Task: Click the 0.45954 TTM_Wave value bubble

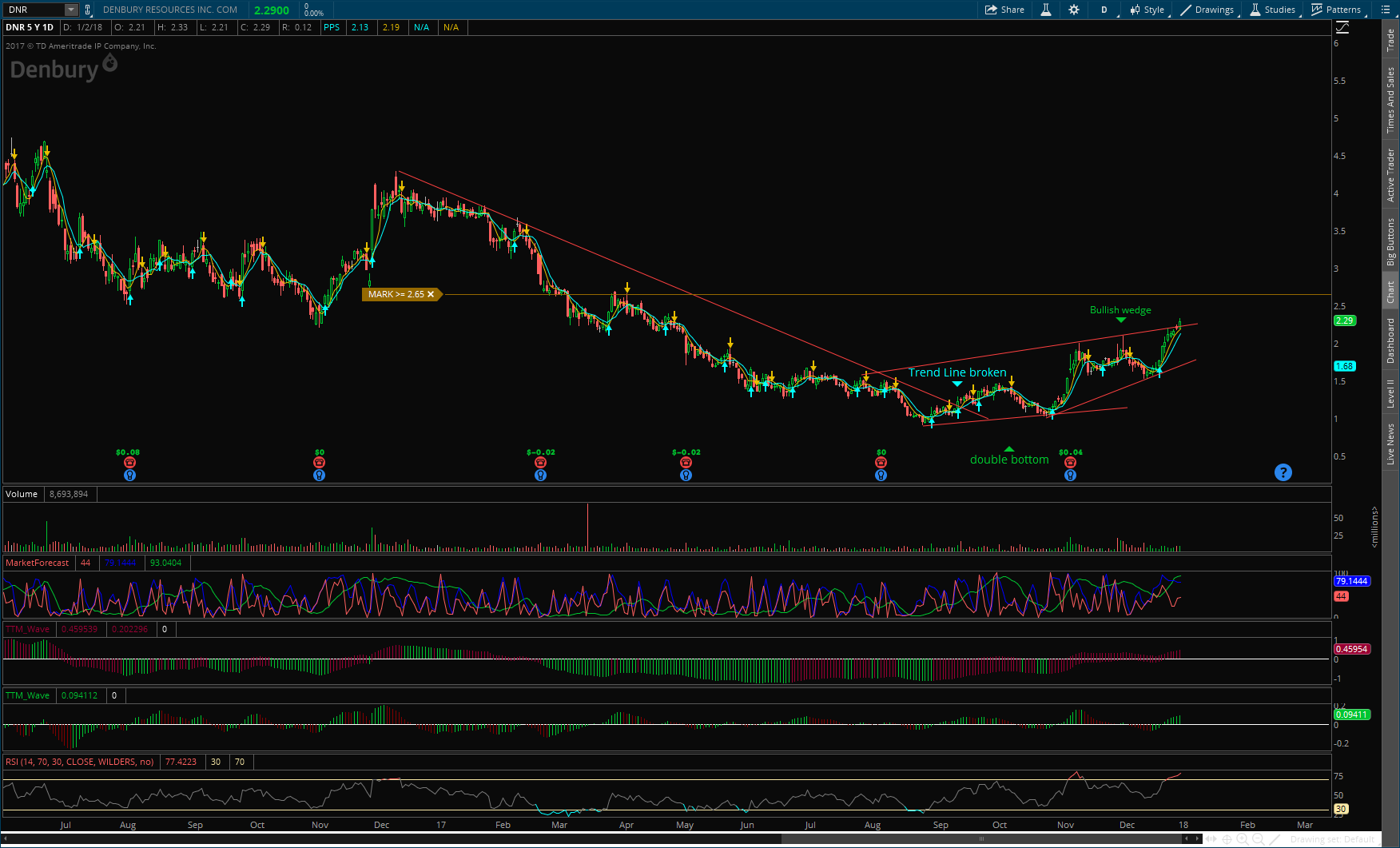Action: pyautogui.click(x=1352, y=649)
